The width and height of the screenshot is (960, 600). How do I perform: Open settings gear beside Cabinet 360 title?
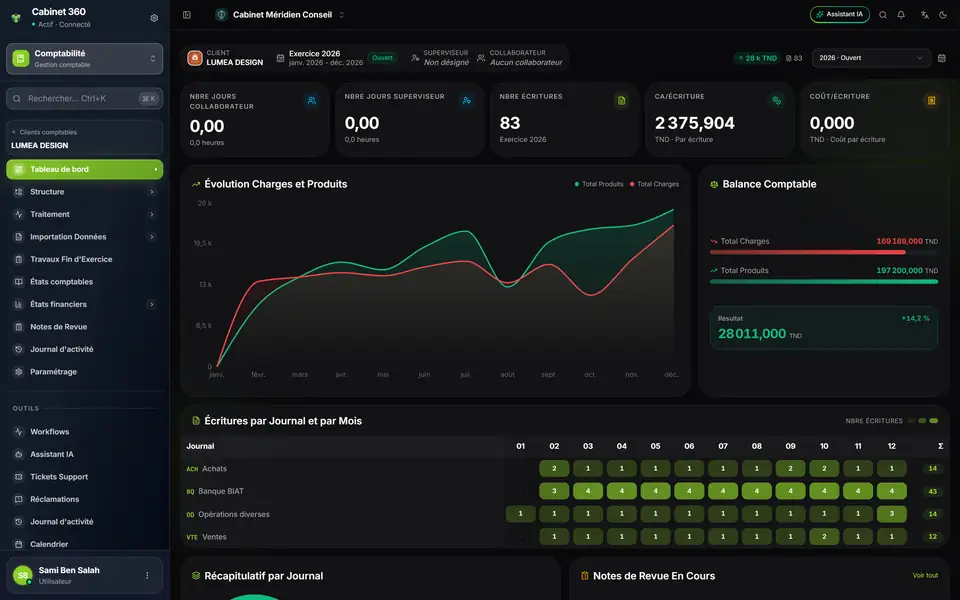154,18
